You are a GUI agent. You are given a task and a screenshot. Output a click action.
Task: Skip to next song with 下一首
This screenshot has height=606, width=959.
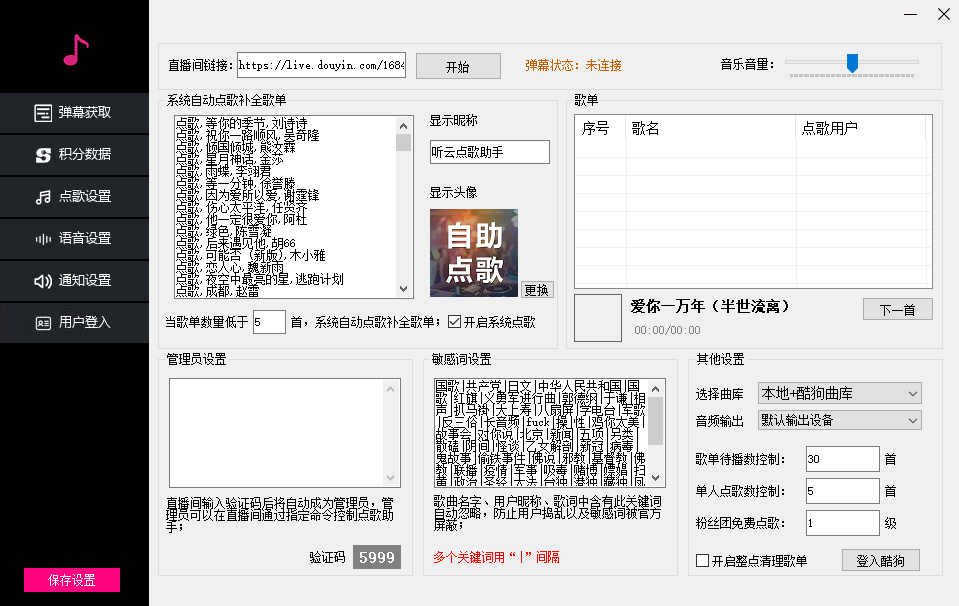click(897, 309)
